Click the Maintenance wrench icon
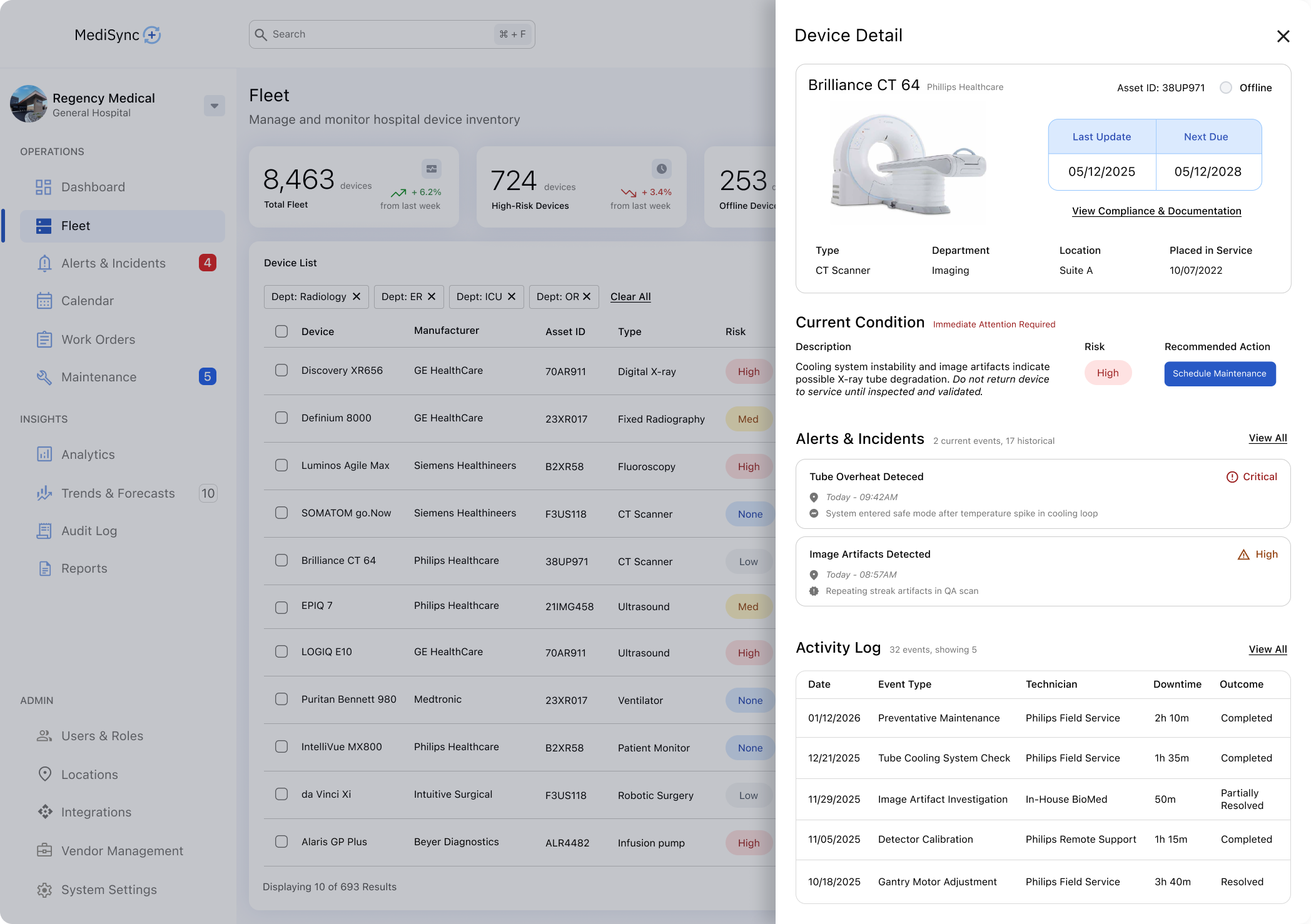 (x=44, y=377)
